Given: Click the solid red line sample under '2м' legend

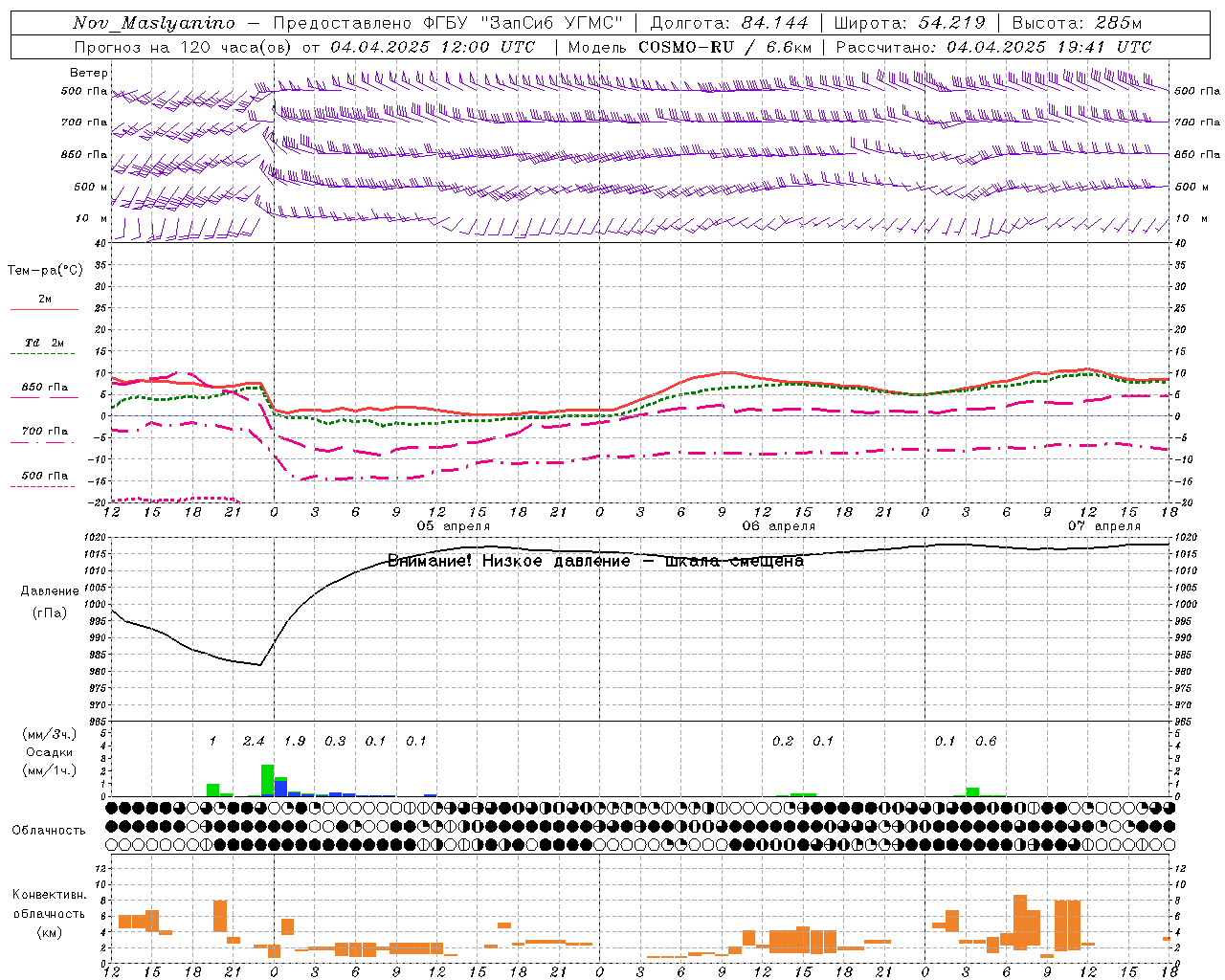Looking at the screenshot, I should pos(44,309).
